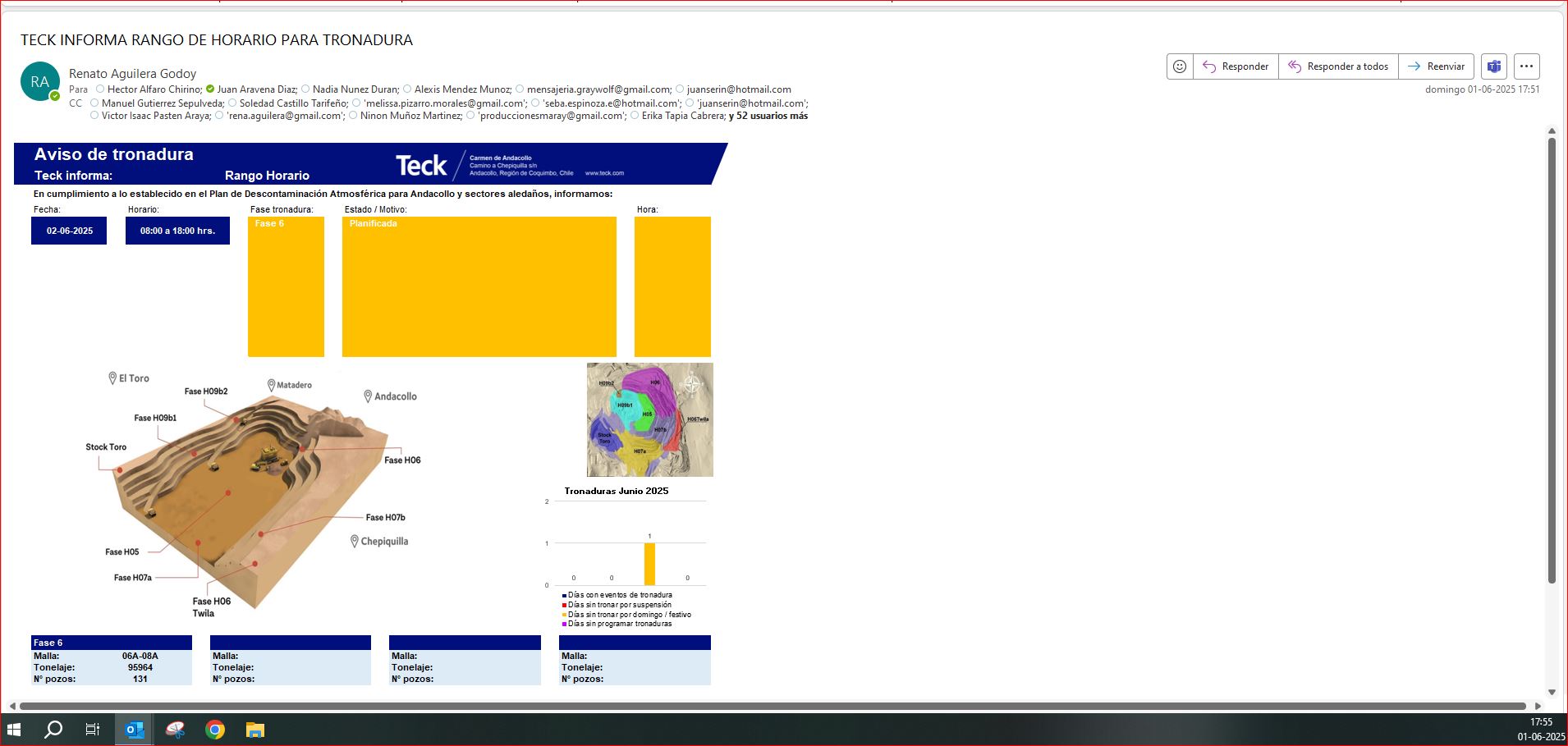Open the more actions ellipsis menu

1526,66
